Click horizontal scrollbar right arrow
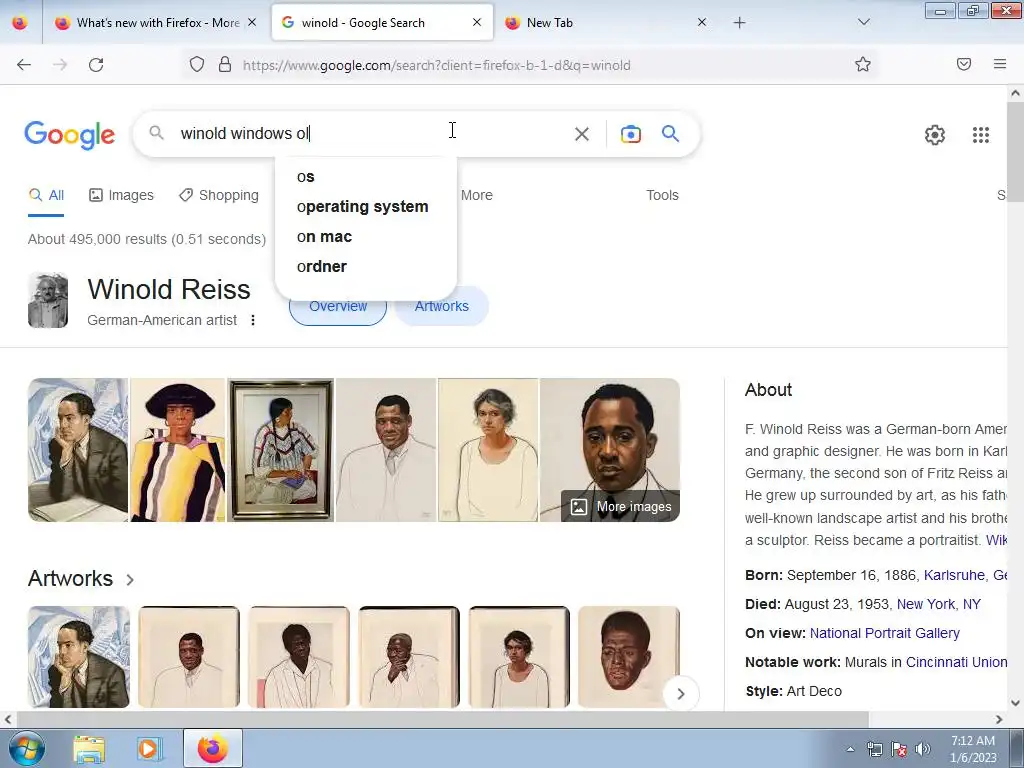1024x768 pixels. (999, 720)
